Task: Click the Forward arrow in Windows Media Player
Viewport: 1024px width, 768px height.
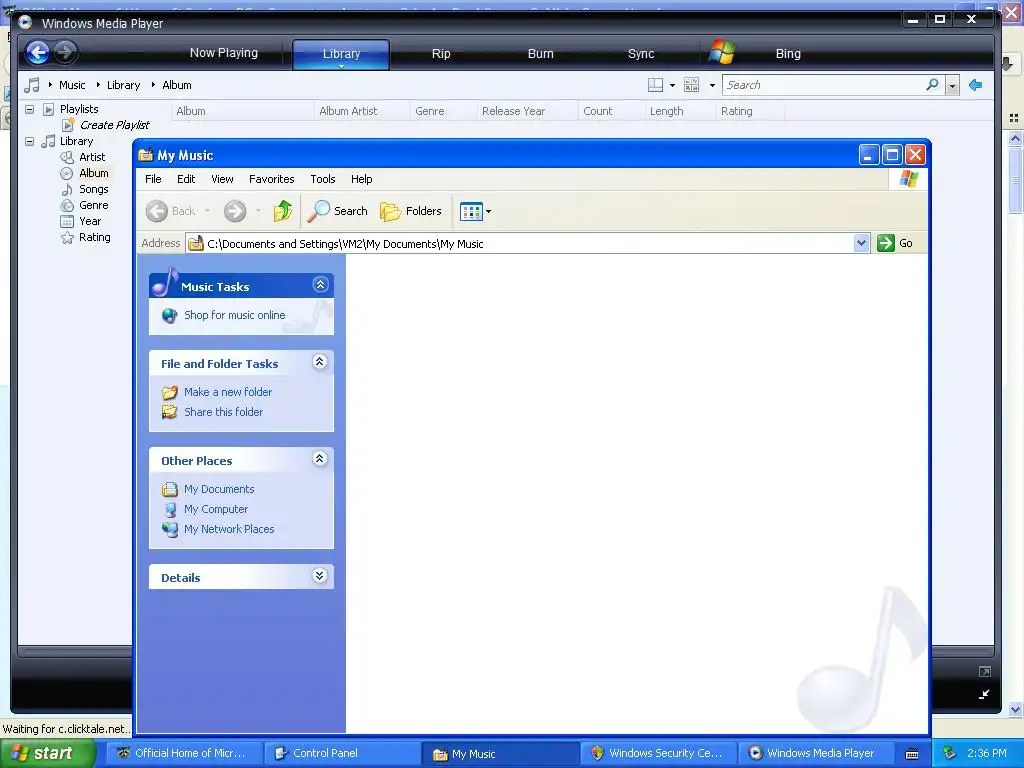Action: pos(65,52)
